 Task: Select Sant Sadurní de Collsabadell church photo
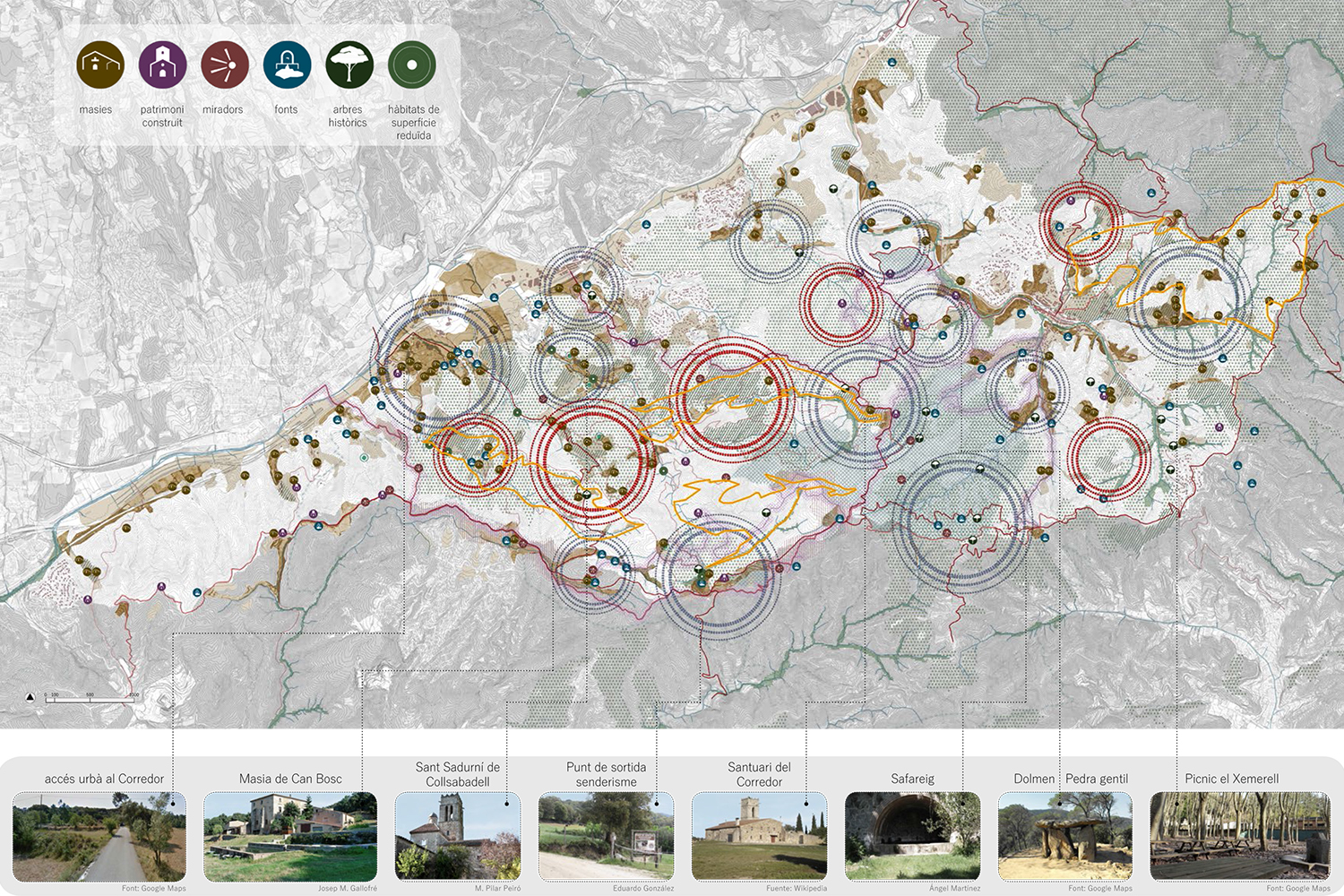(x=458, y=836)
